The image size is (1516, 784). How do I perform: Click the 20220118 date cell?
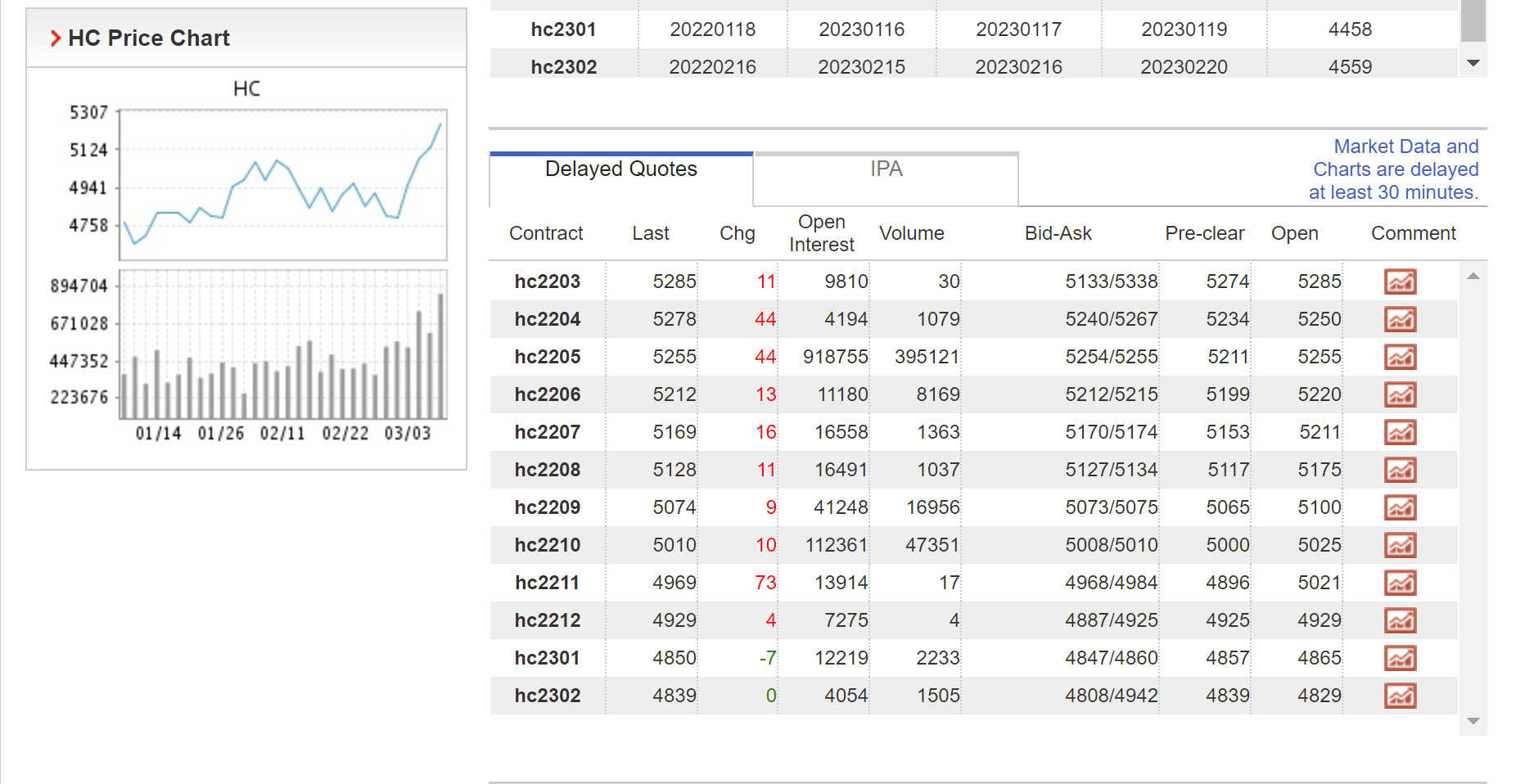point(713,29)
